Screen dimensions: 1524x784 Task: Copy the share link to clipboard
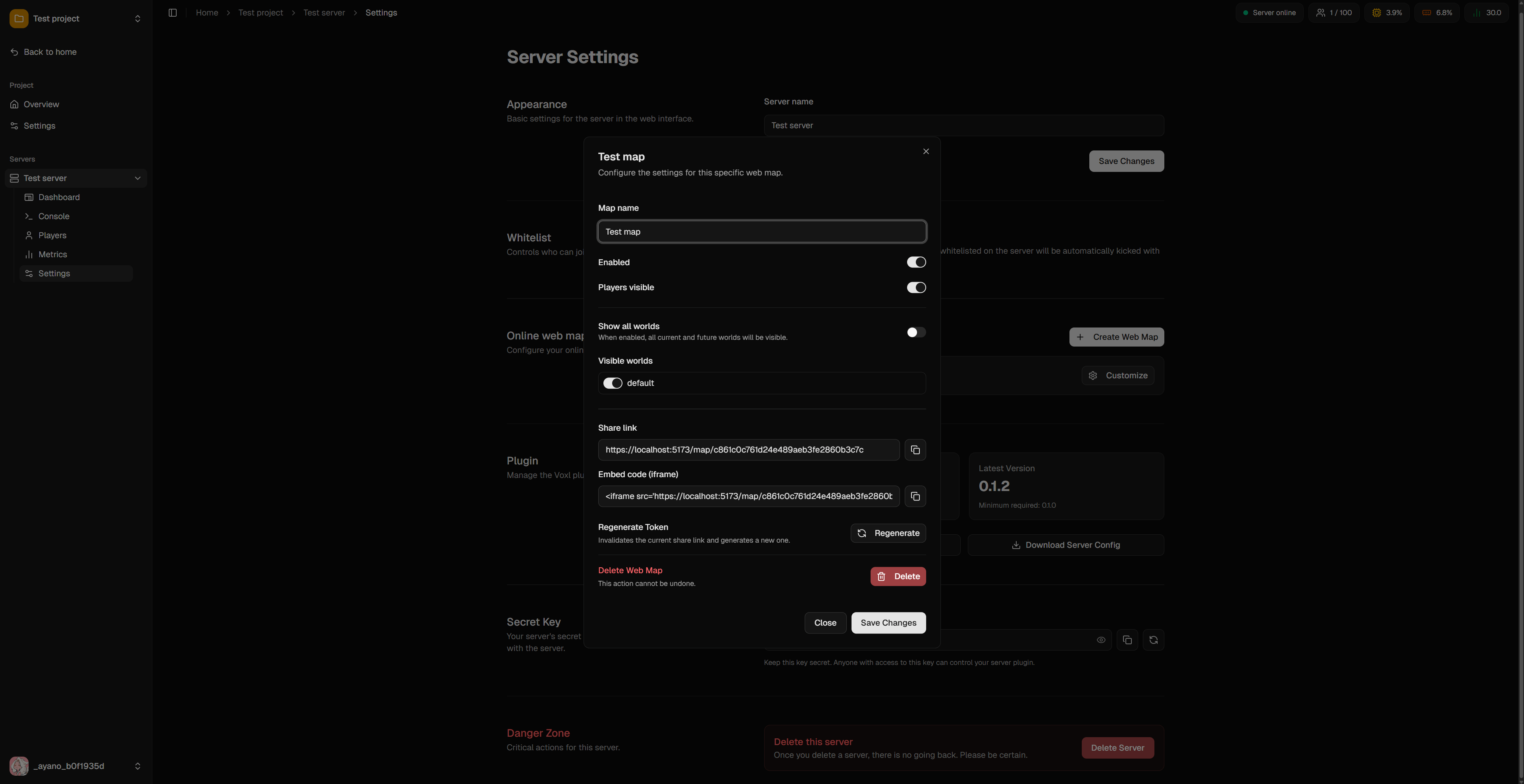(x=915, y=450)
